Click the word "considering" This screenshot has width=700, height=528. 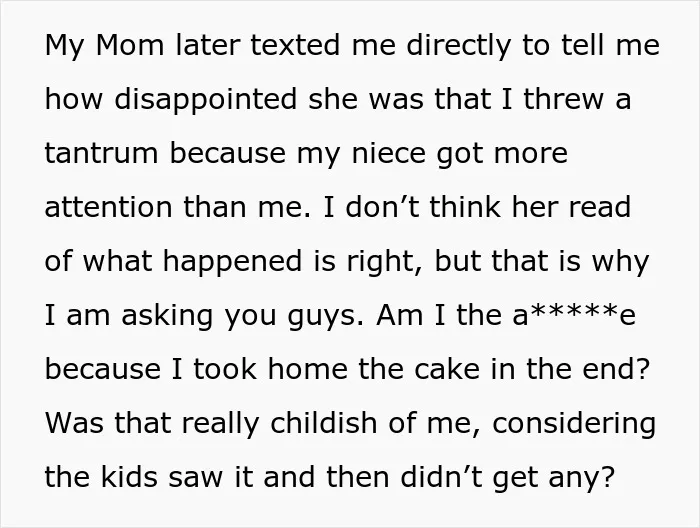click(x=574, y=424)
